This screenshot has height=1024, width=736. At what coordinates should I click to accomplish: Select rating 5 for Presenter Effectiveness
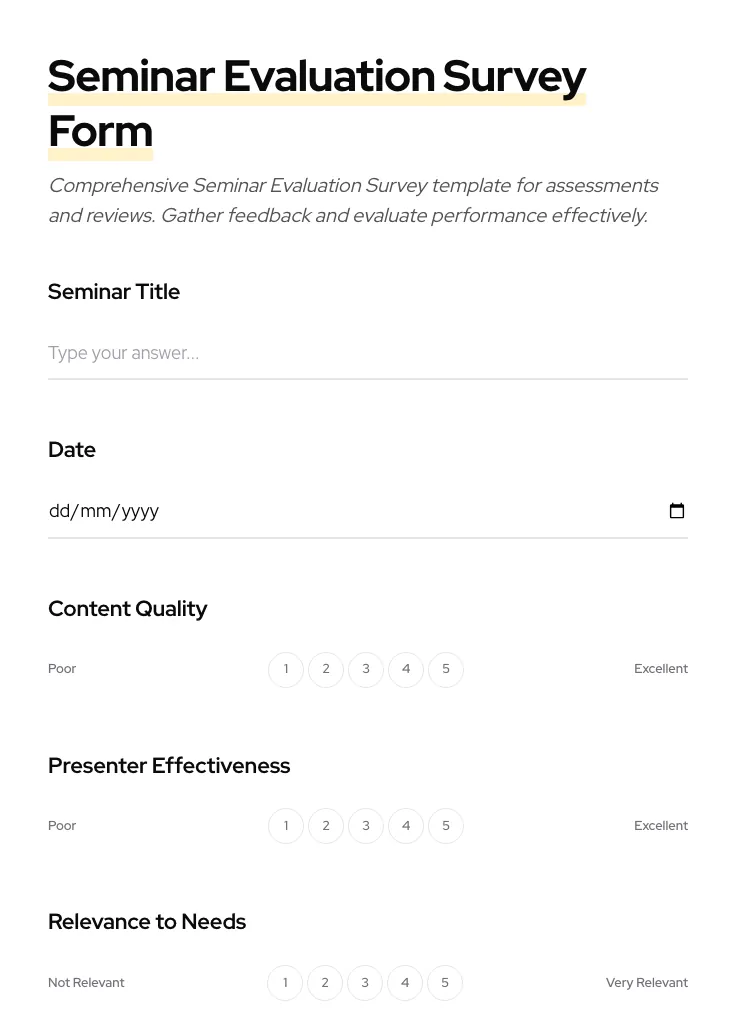446,825
